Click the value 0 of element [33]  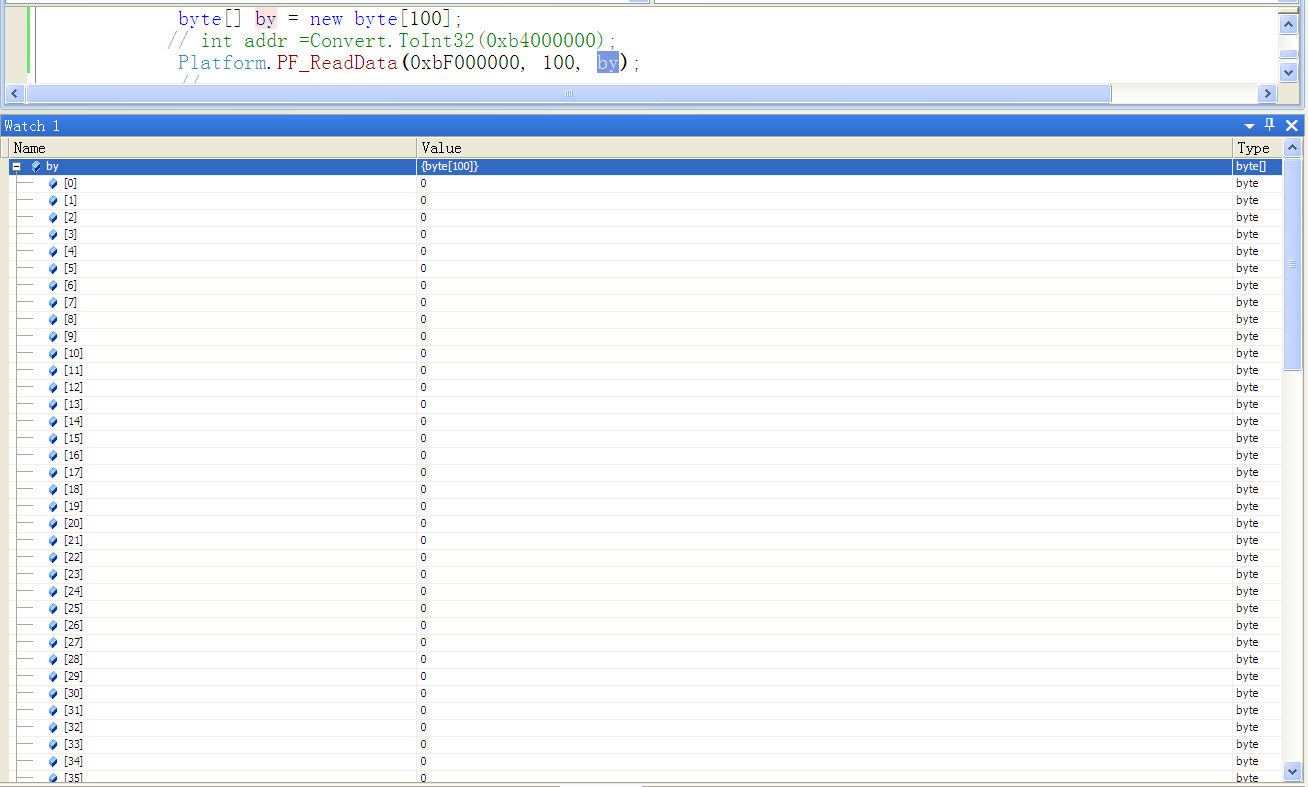(423, 744)
